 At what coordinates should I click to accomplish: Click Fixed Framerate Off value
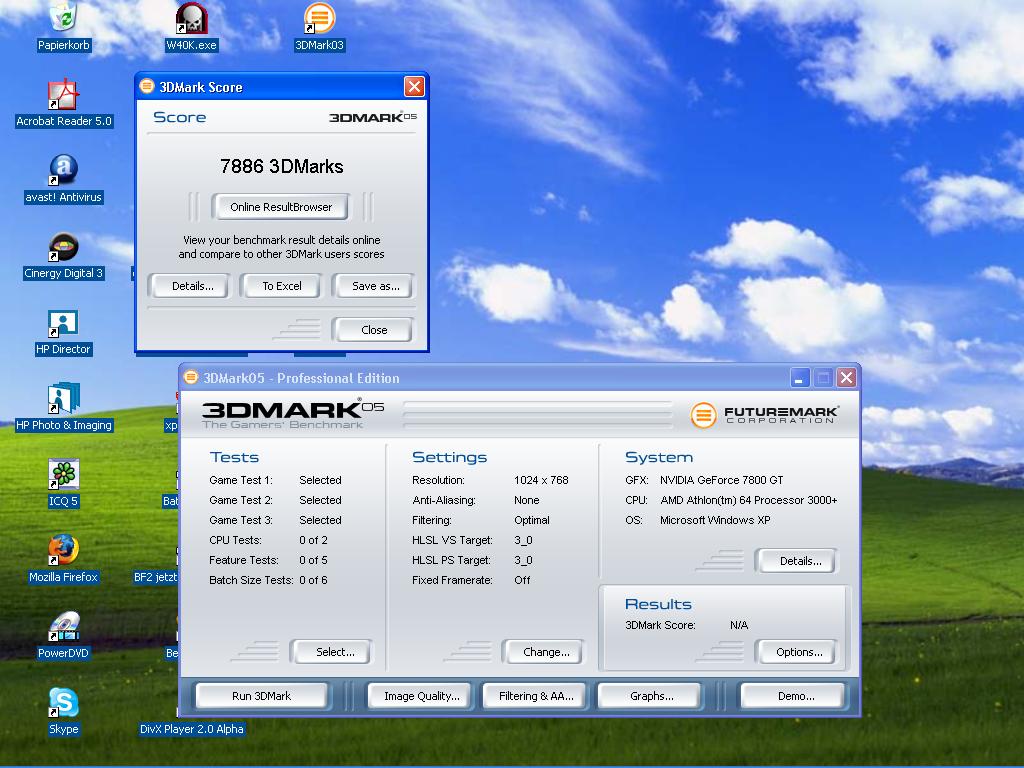(522, 580)
